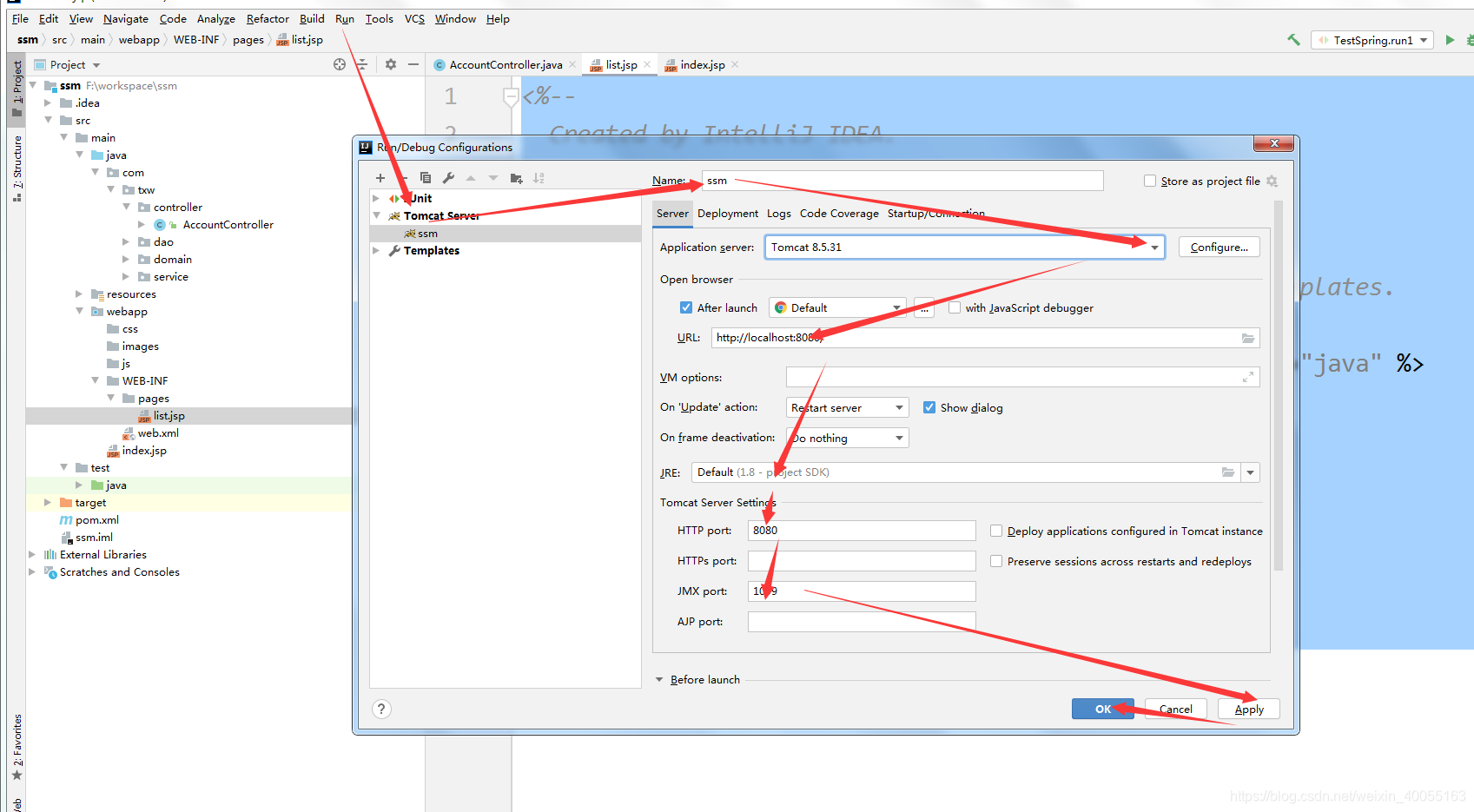
Task: Expand the Templates node
Action: (376, 250)
